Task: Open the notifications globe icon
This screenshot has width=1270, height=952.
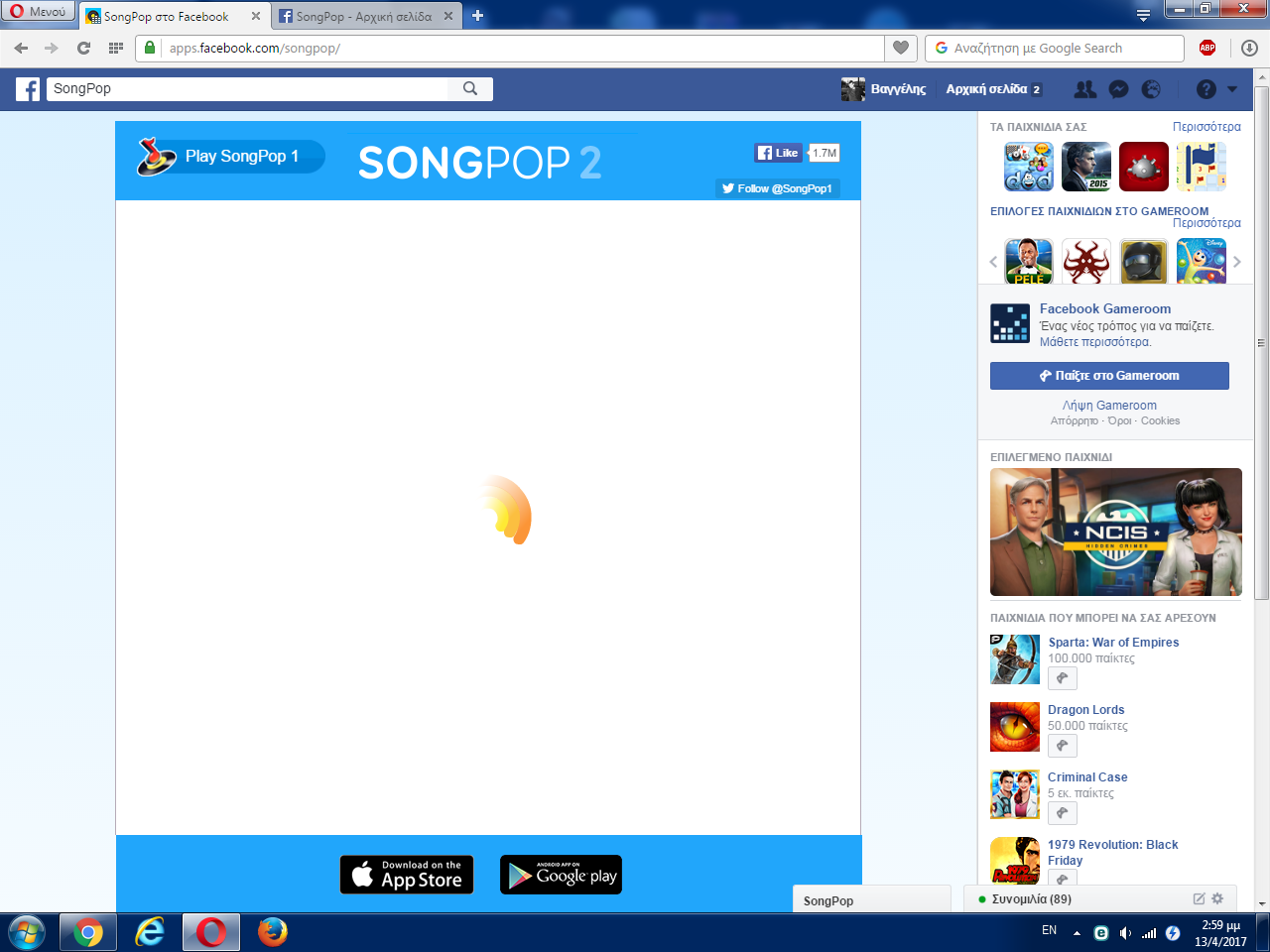Action: tap(1151, 89)
